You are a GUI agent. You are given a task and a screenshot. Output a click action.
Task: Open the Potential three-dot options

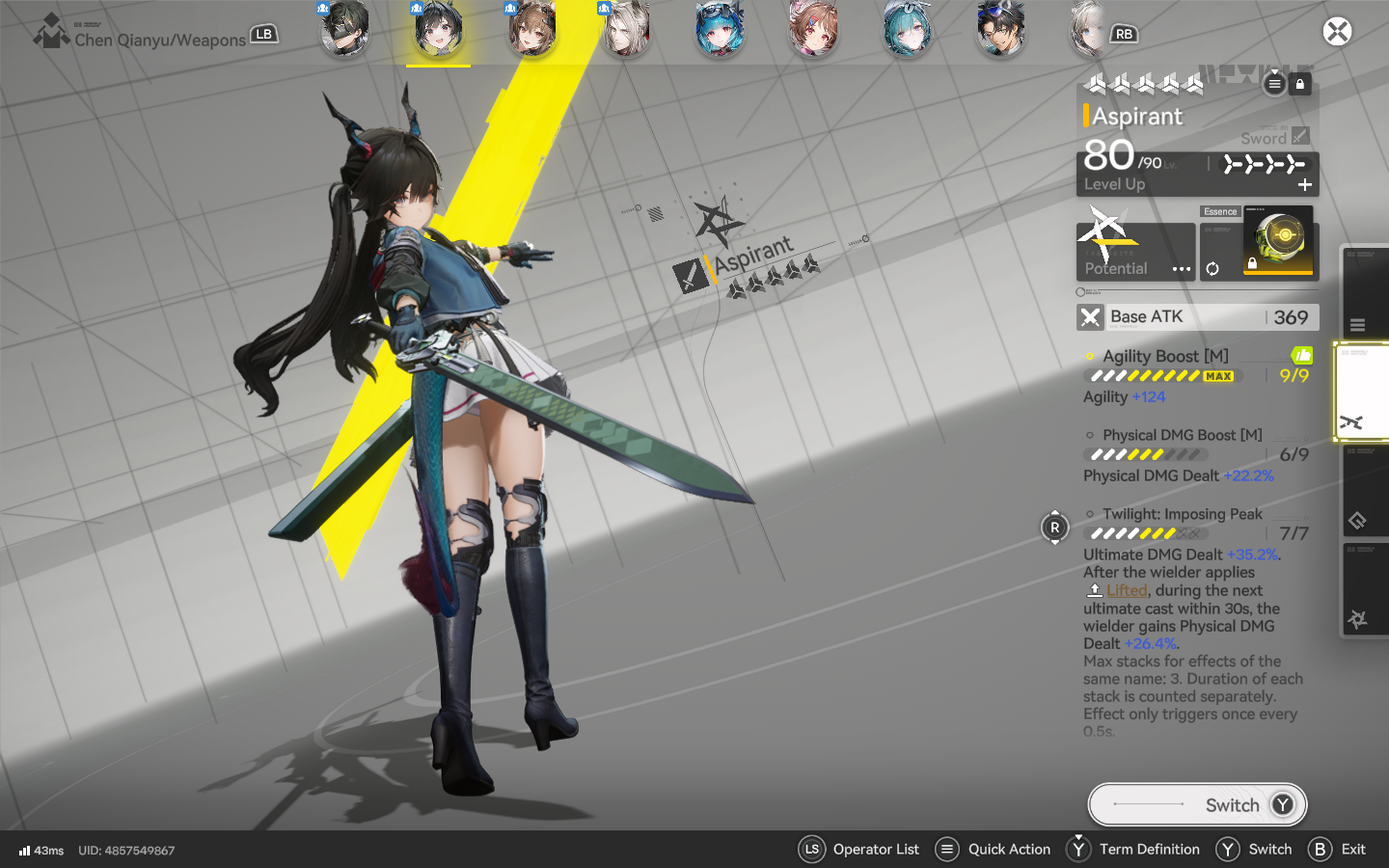pyautogui.click(x=1182, y=269)
